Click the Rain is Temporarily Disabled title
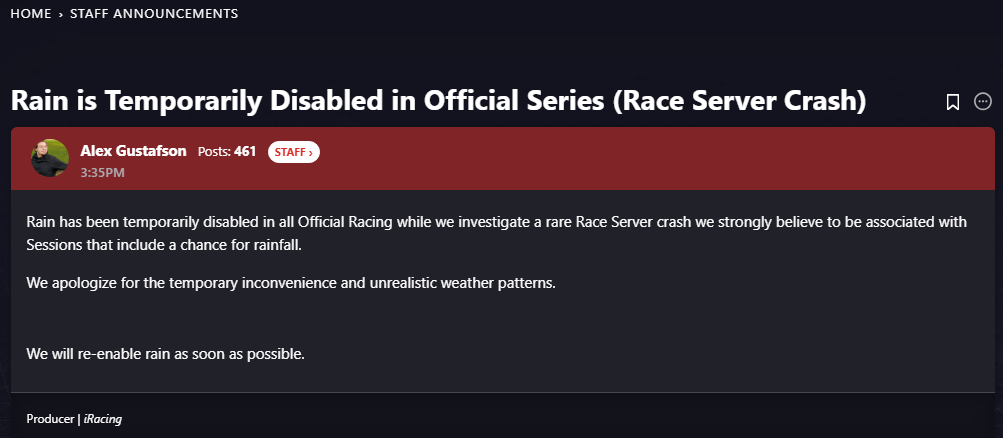This screenshot has height=438, width=1003. tap(438, 102)
